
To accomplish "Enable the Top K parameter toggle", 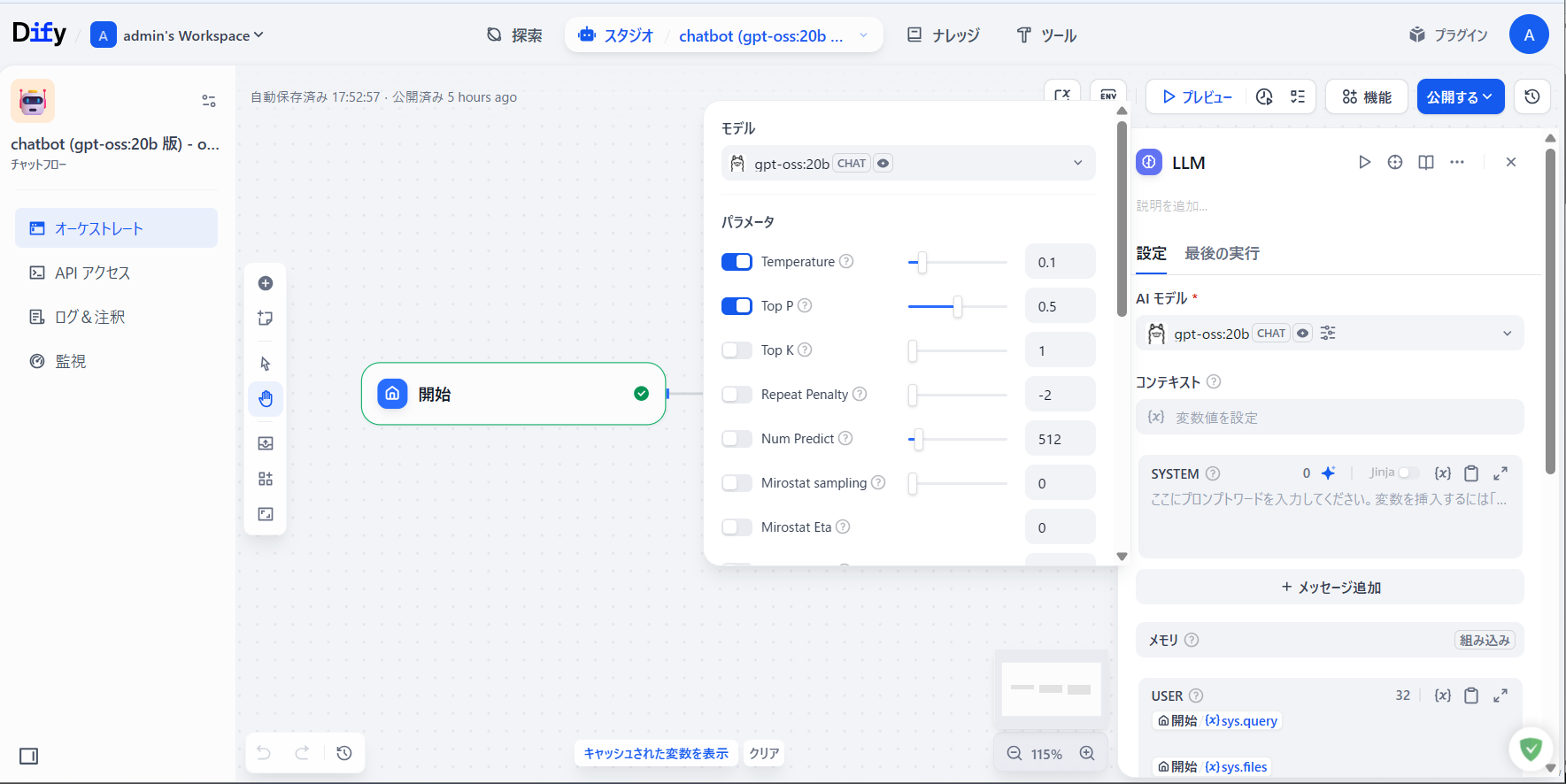I will (x=737, y=350).
